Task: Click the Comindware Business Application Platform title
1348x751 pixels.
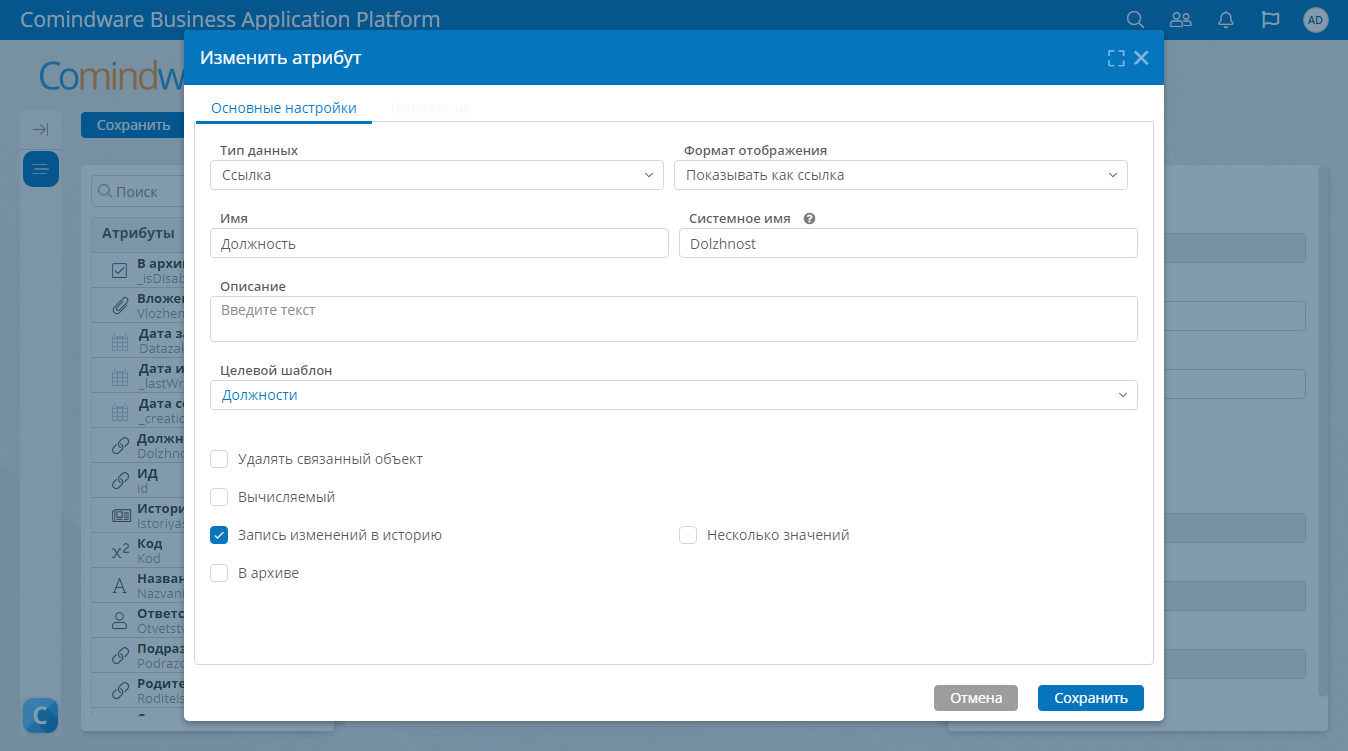Action: point(230,19)
